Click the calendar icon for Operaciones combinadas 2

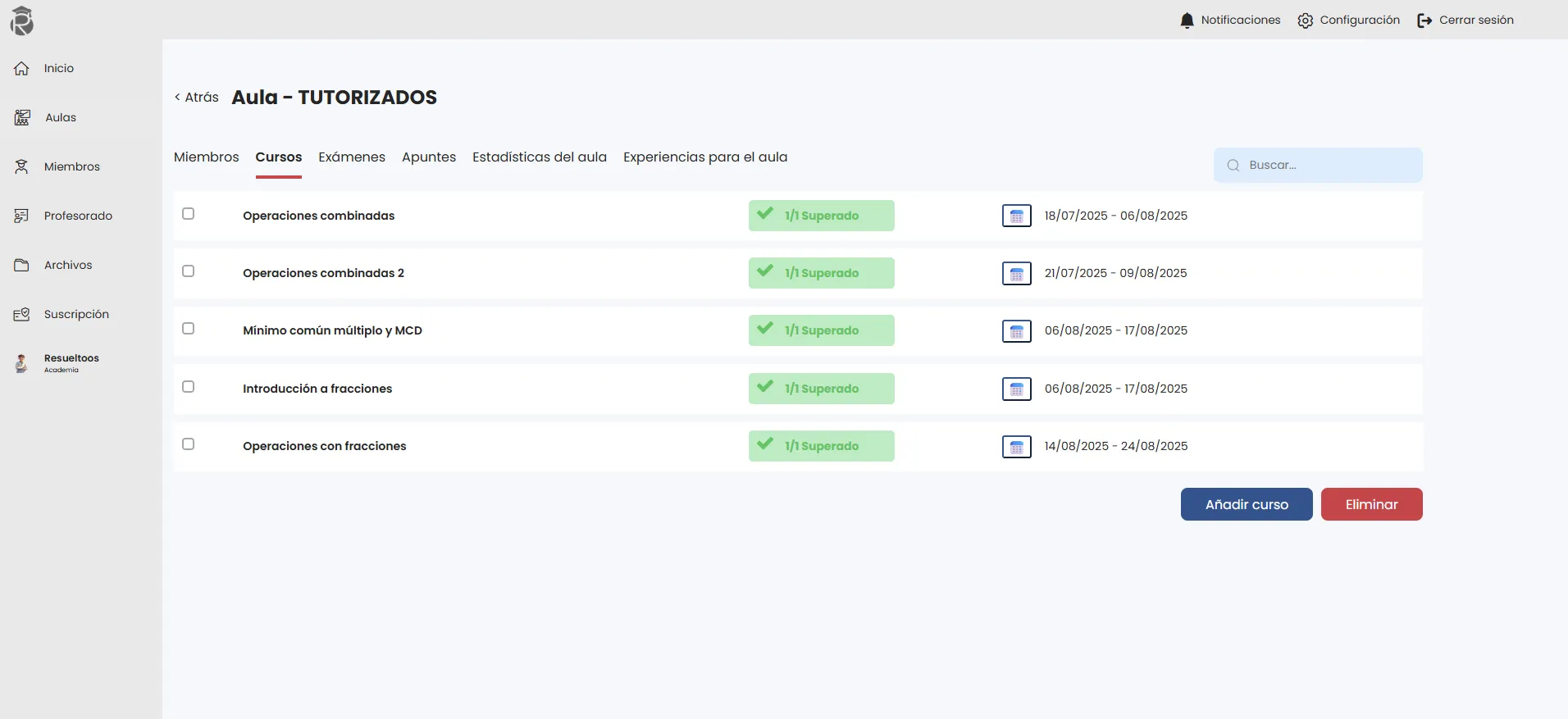[x=1016, y=274]
